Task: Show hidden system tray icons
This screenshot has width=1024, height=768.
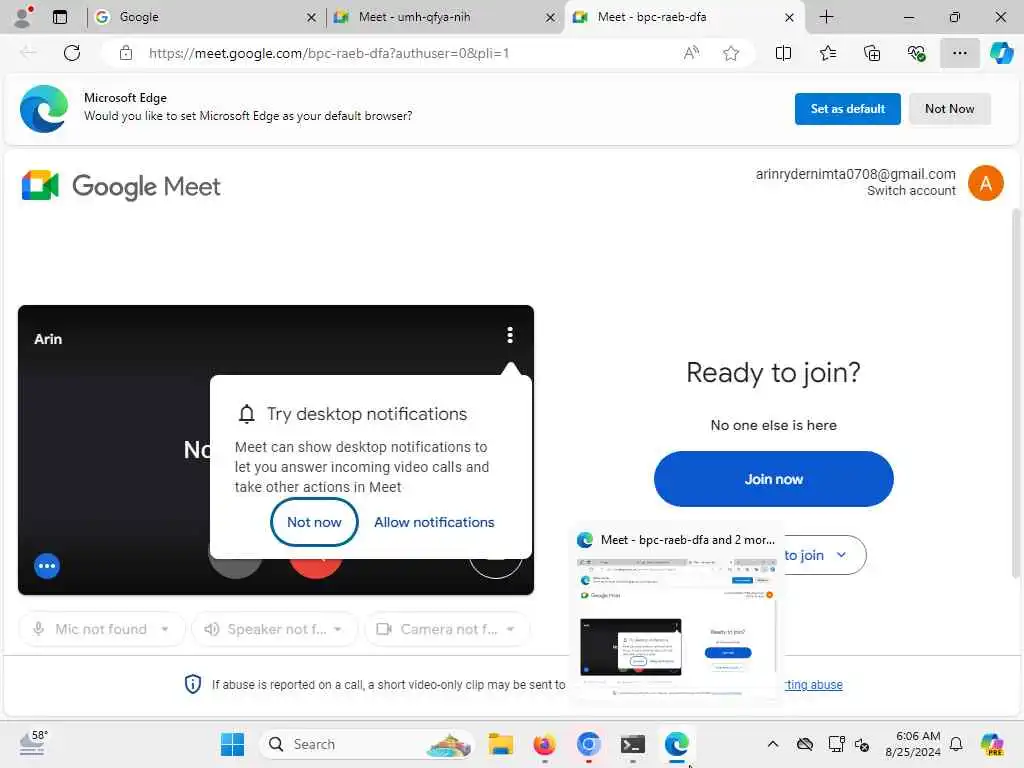Action: click(773, 744)
